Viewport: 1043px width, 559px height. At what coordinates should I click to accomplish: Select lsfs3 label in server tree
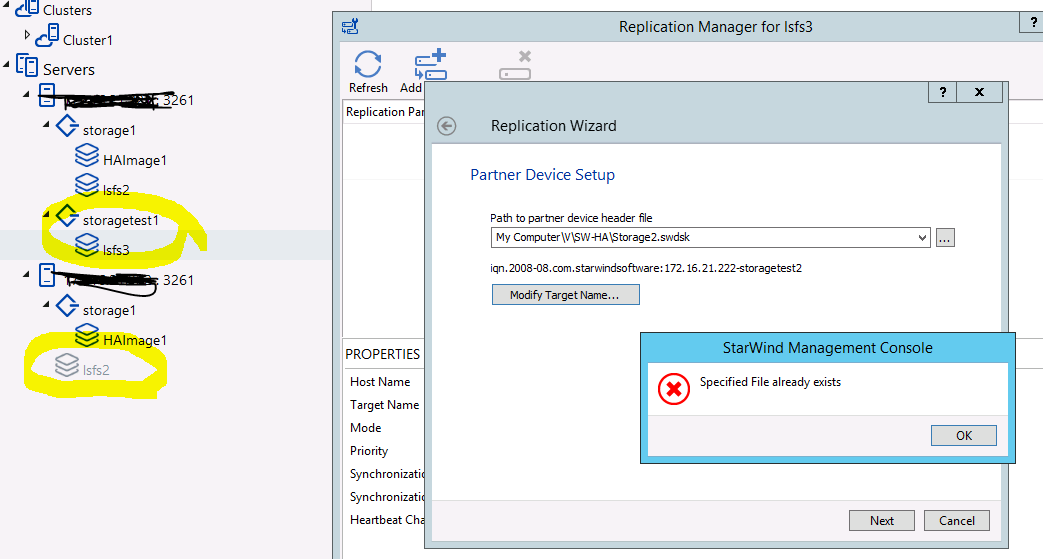pos(116,250)
